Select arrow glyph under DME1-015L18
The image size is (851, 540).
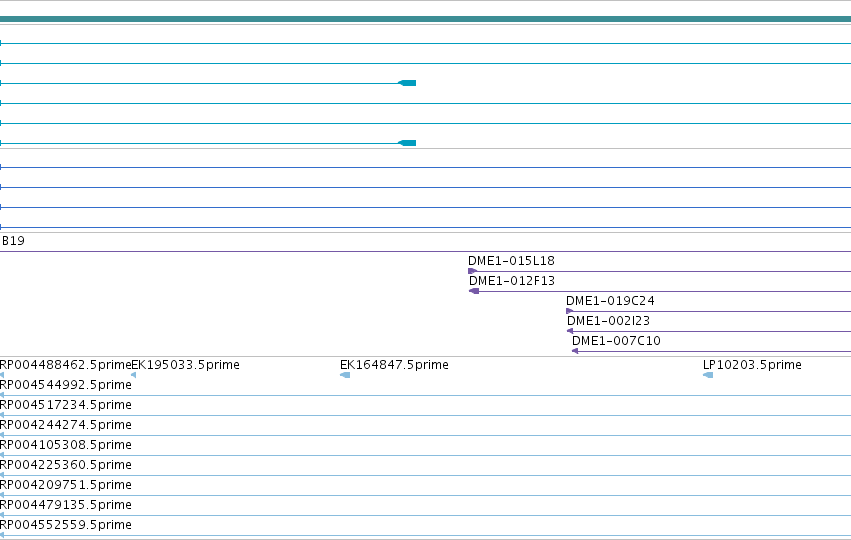473,271
